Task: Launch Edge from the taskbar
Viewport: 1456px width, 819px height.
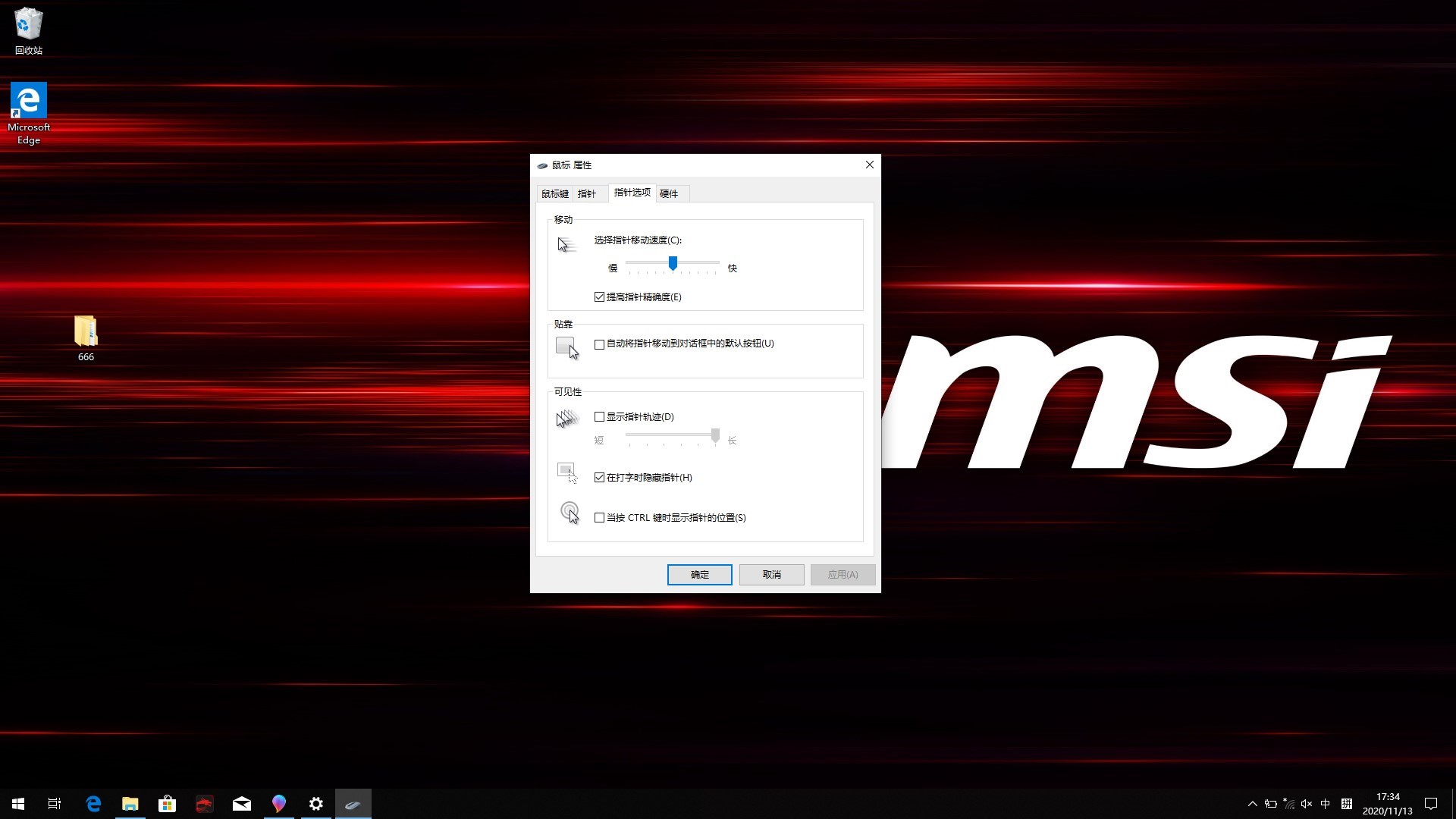Action: [x=93, y=804]
